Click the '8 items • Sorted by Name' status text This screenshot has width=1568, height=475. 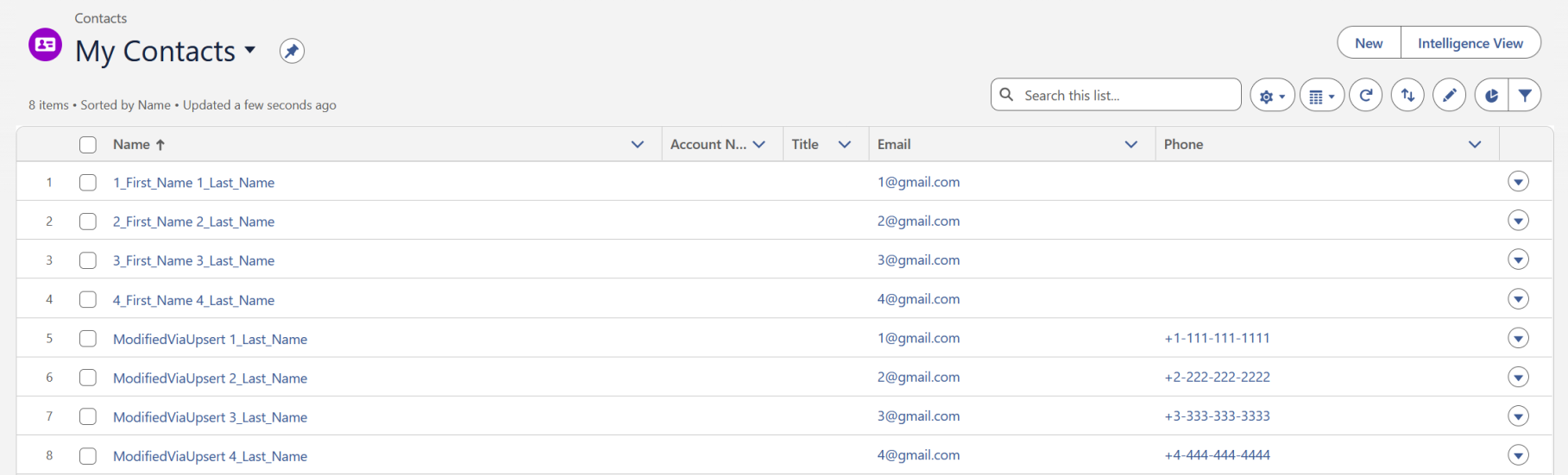pyautogui.click(x=99, y=105)
